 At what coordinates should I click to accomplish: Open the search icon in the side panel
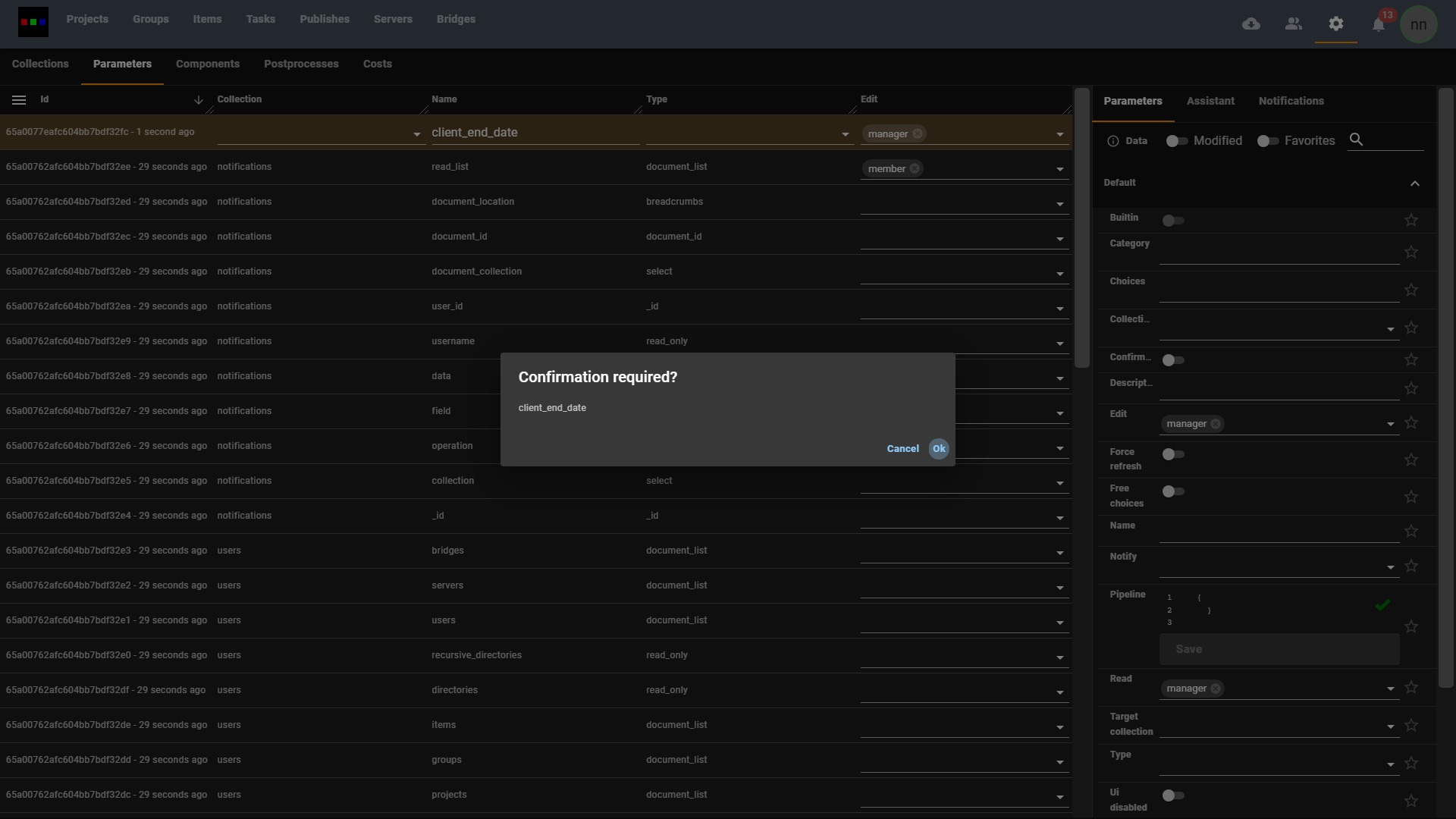click(1357, 140)
